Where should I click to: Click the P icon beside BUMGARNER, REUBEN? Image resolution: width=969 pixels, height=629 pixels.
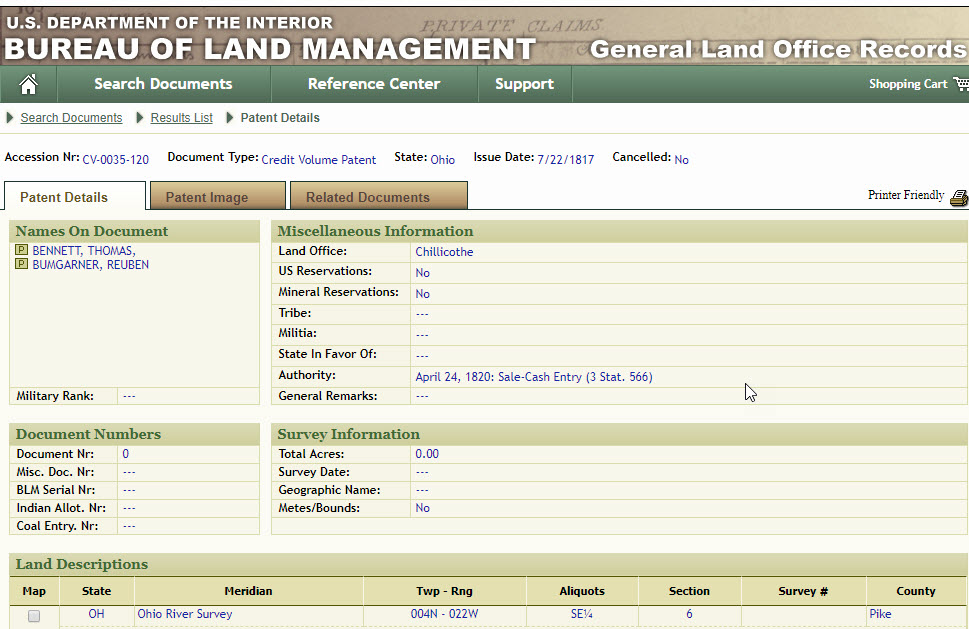coord(22,264)
